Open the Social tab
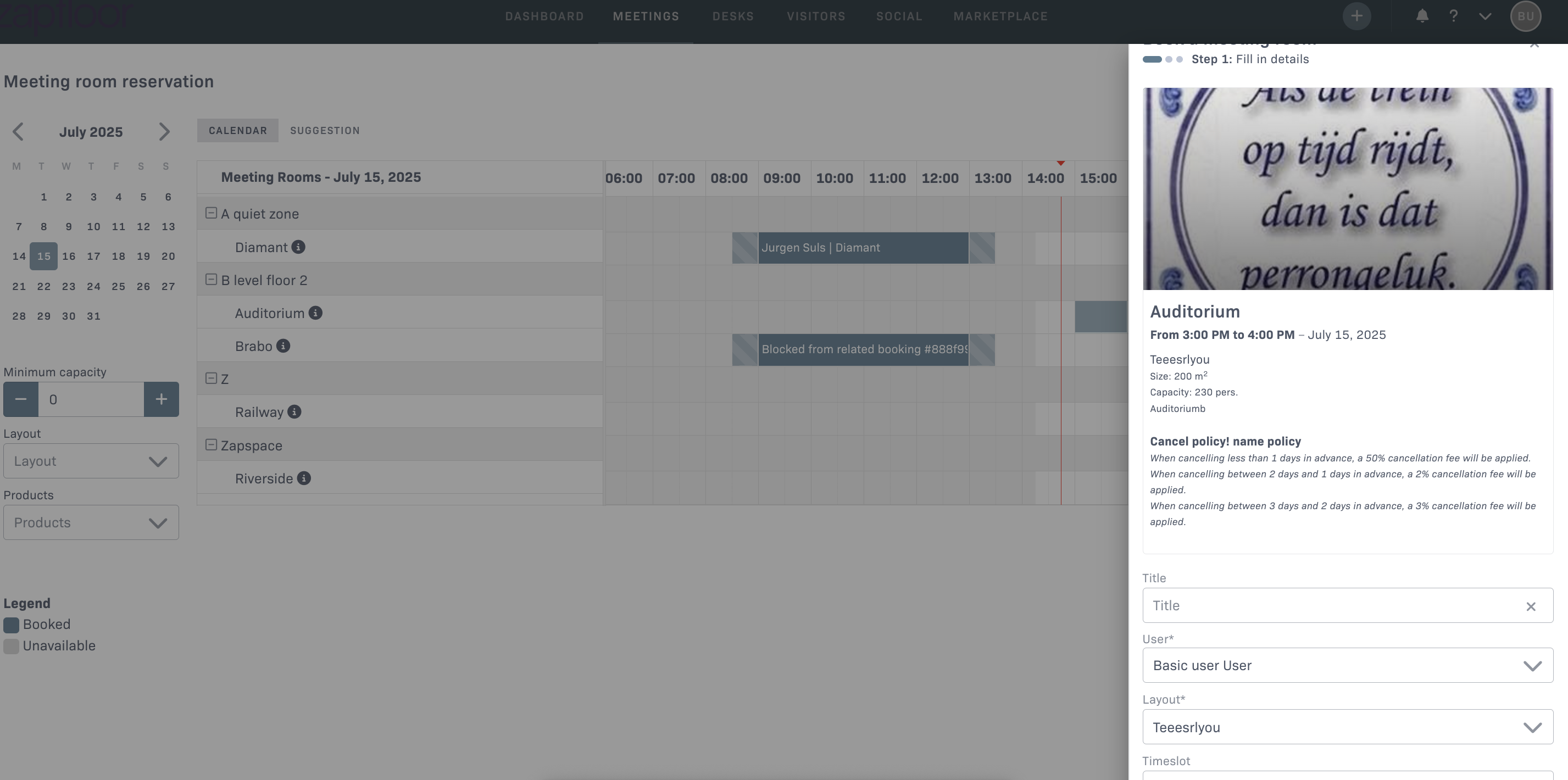 click(899, 16)
